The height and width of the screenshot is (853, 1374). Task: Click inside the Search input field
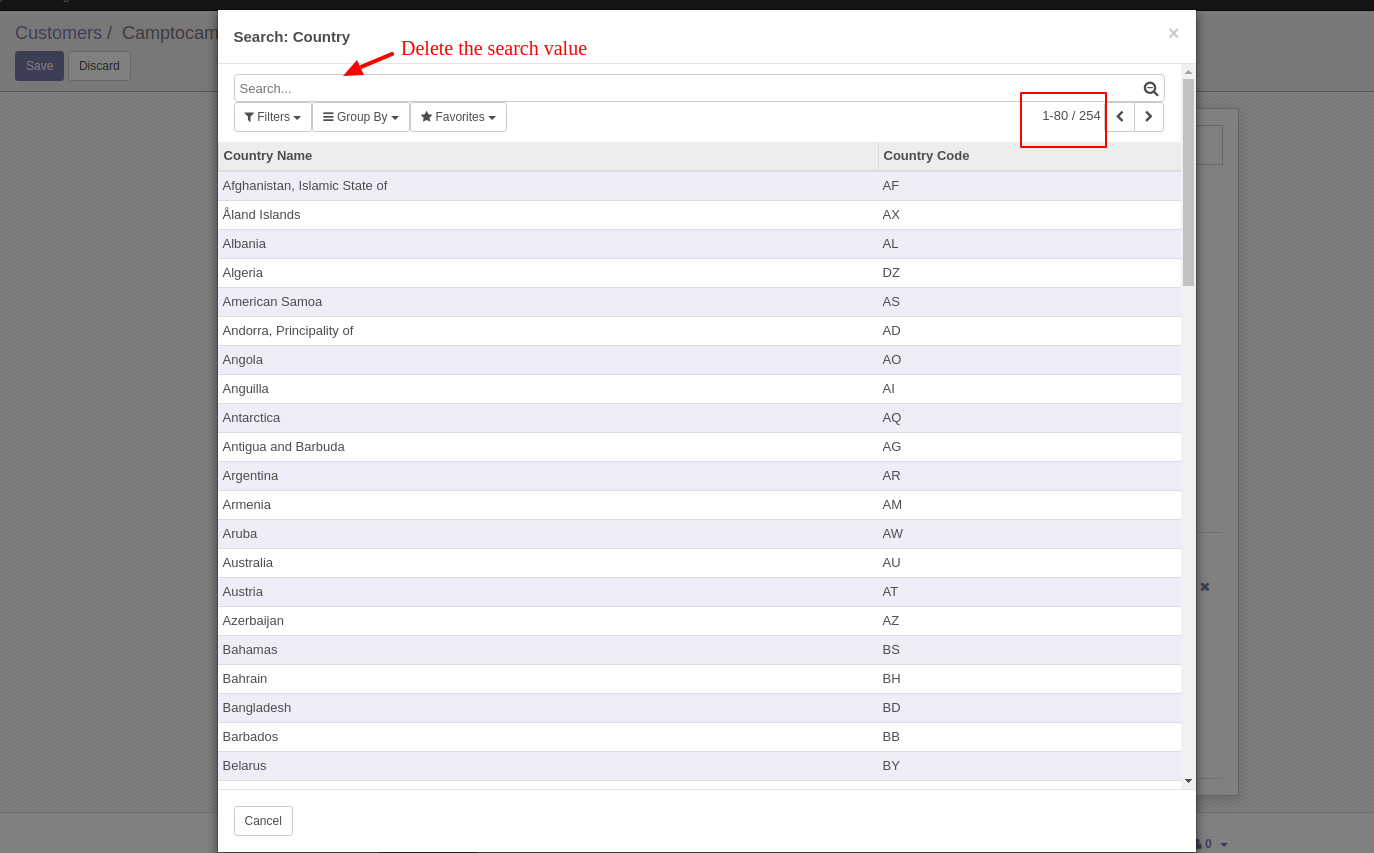(600, 88)
